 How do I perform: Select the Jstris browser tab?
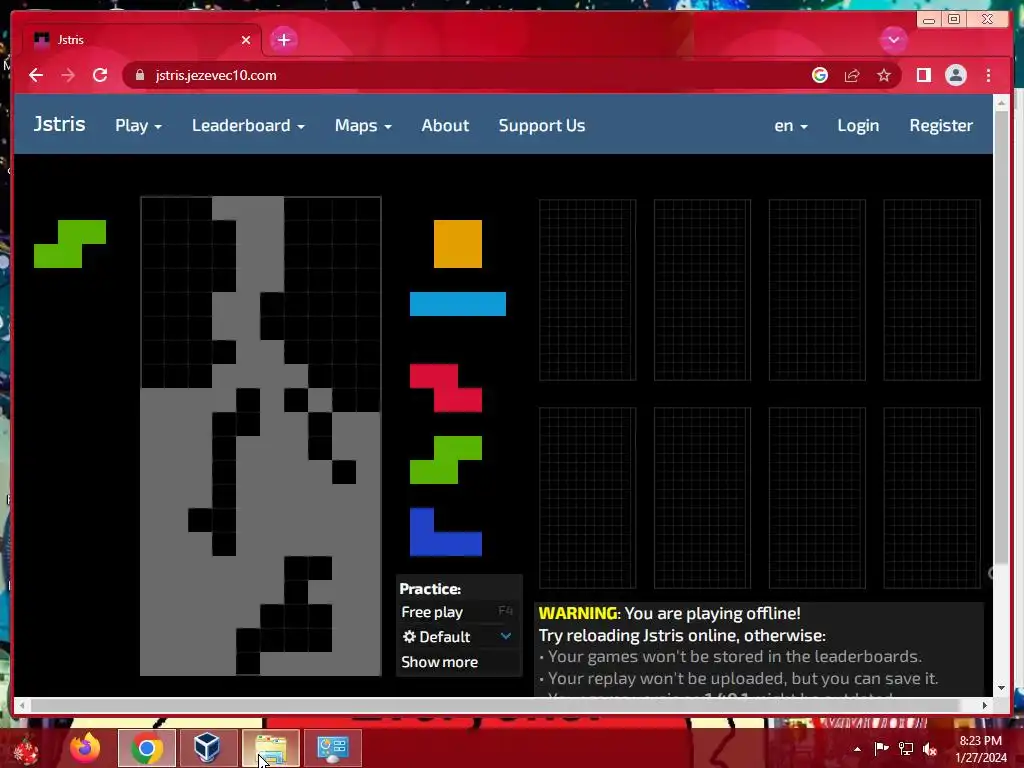coord(142,40)
